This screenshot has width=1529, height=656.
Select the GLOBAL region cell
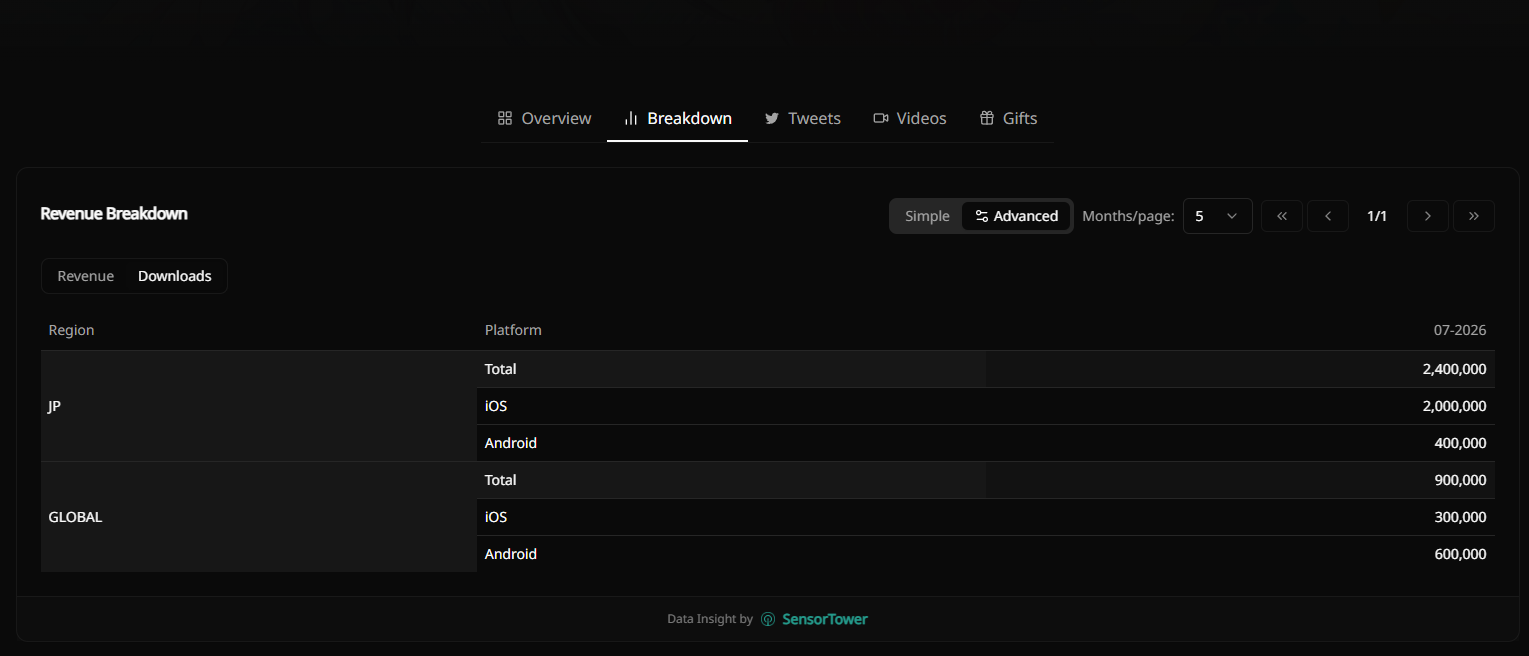tap(259, 517)
